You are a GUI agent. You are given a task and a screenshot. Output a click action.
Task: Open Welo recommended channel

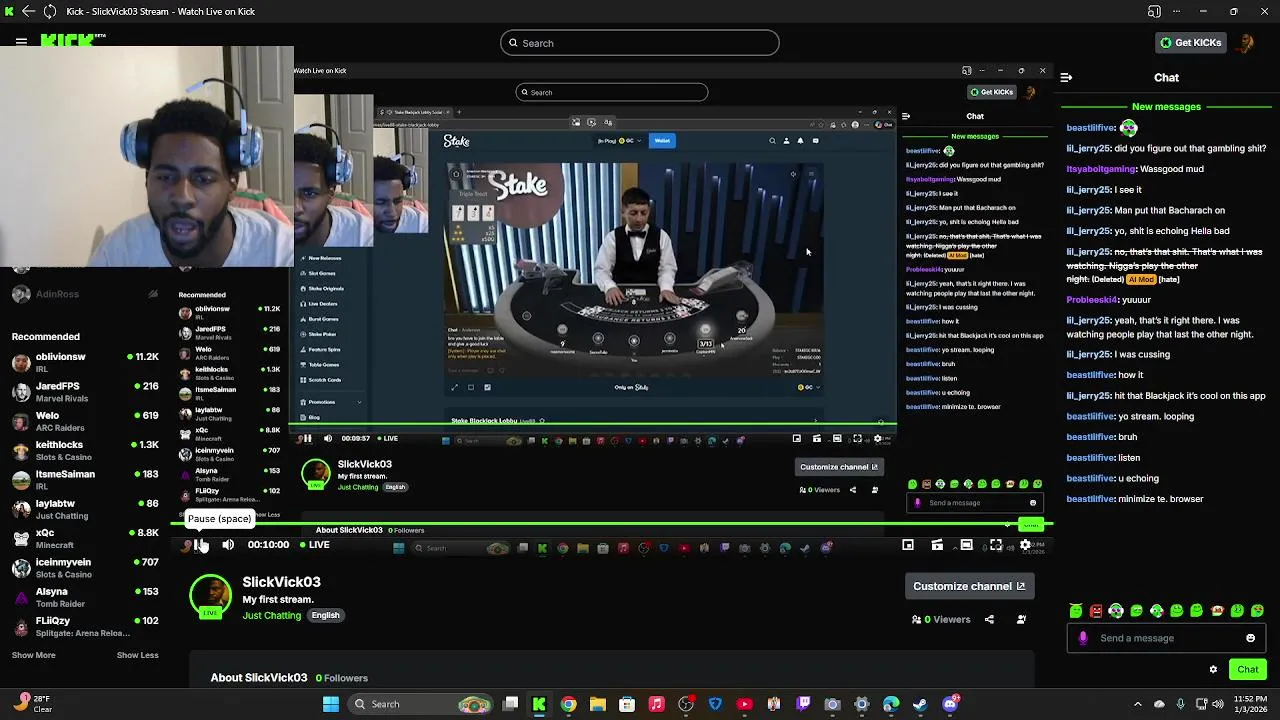click(85, 421)
